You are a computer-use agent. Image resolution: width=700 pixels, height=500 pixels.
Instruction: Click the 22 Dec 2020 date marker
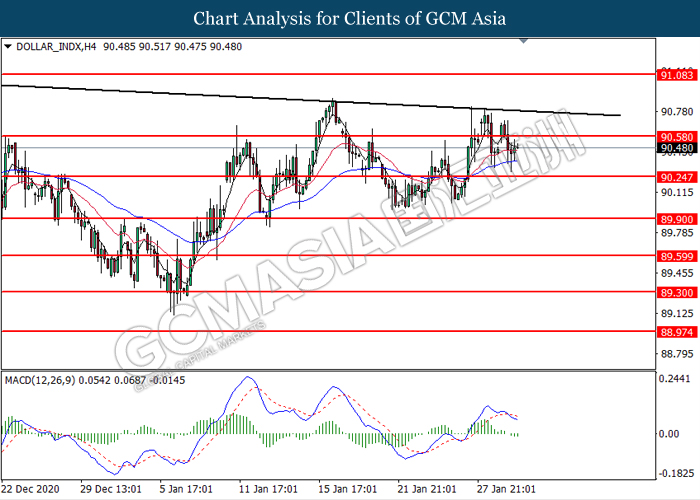pyautogui.click(x=31, y=489)
